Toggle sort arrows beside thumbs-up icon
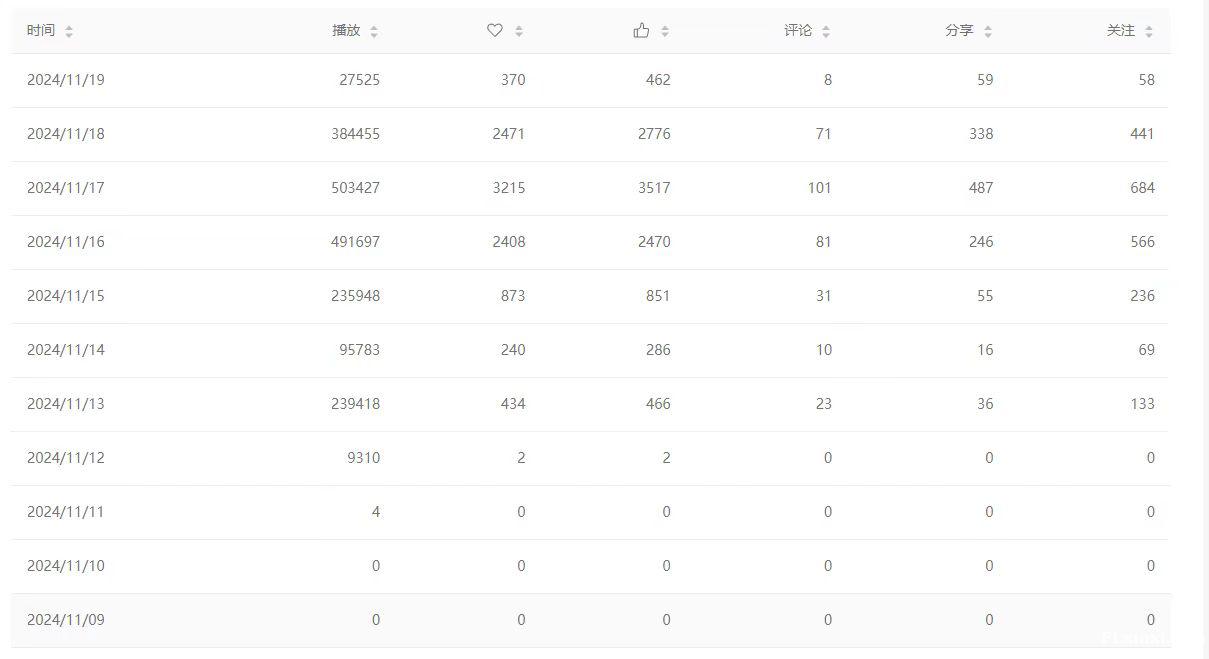1209x659 pixels. click(x=665, y=31)
